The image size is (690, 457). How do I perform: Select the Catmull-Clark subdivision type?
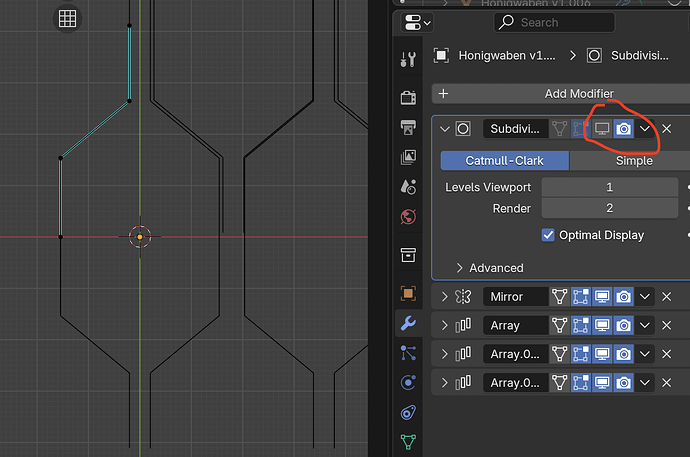coord(505,161)
